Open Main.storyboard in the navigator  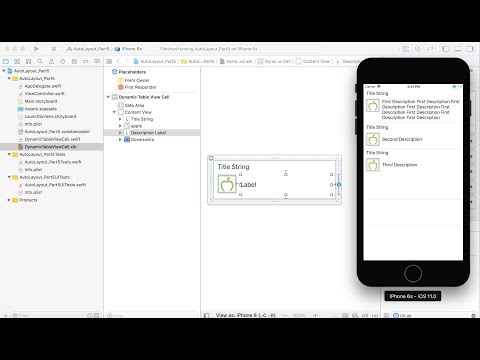(41, 101)
